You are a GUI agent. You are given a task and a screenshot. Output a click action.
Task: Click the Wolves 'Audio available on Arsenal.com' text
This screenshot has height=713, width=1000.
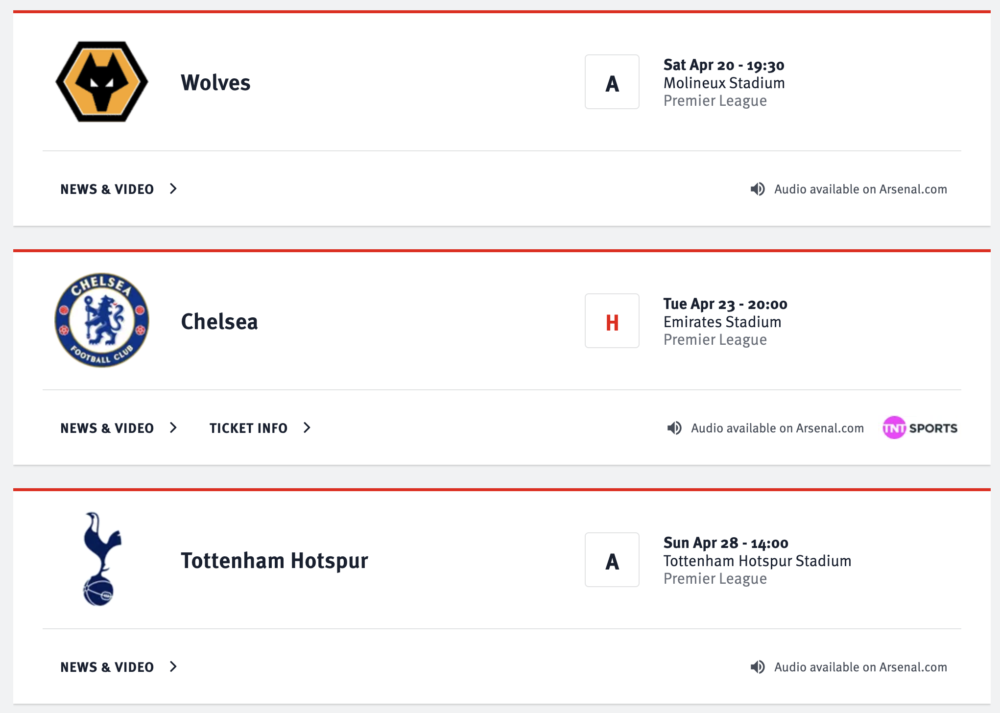tap(860, 189)
